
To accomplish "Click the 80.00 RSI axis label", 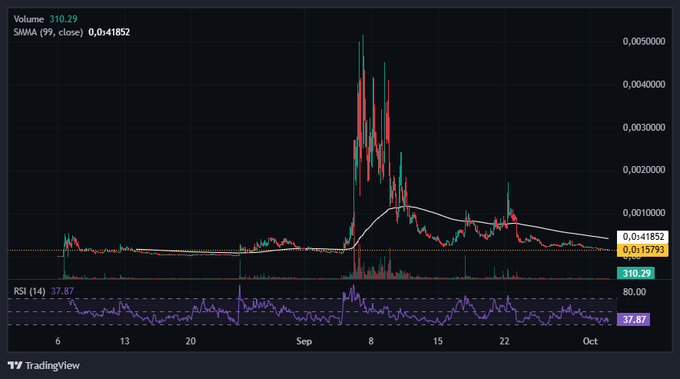I will (634, 292).
